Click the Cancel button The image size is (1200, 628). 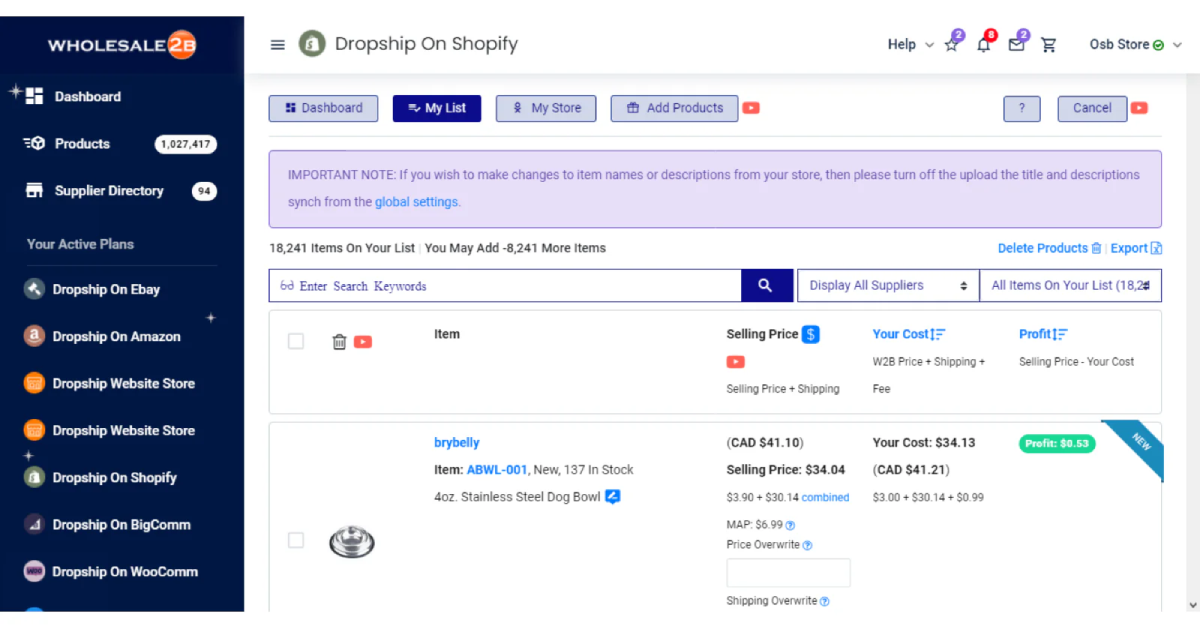[x=1092, y=108]
